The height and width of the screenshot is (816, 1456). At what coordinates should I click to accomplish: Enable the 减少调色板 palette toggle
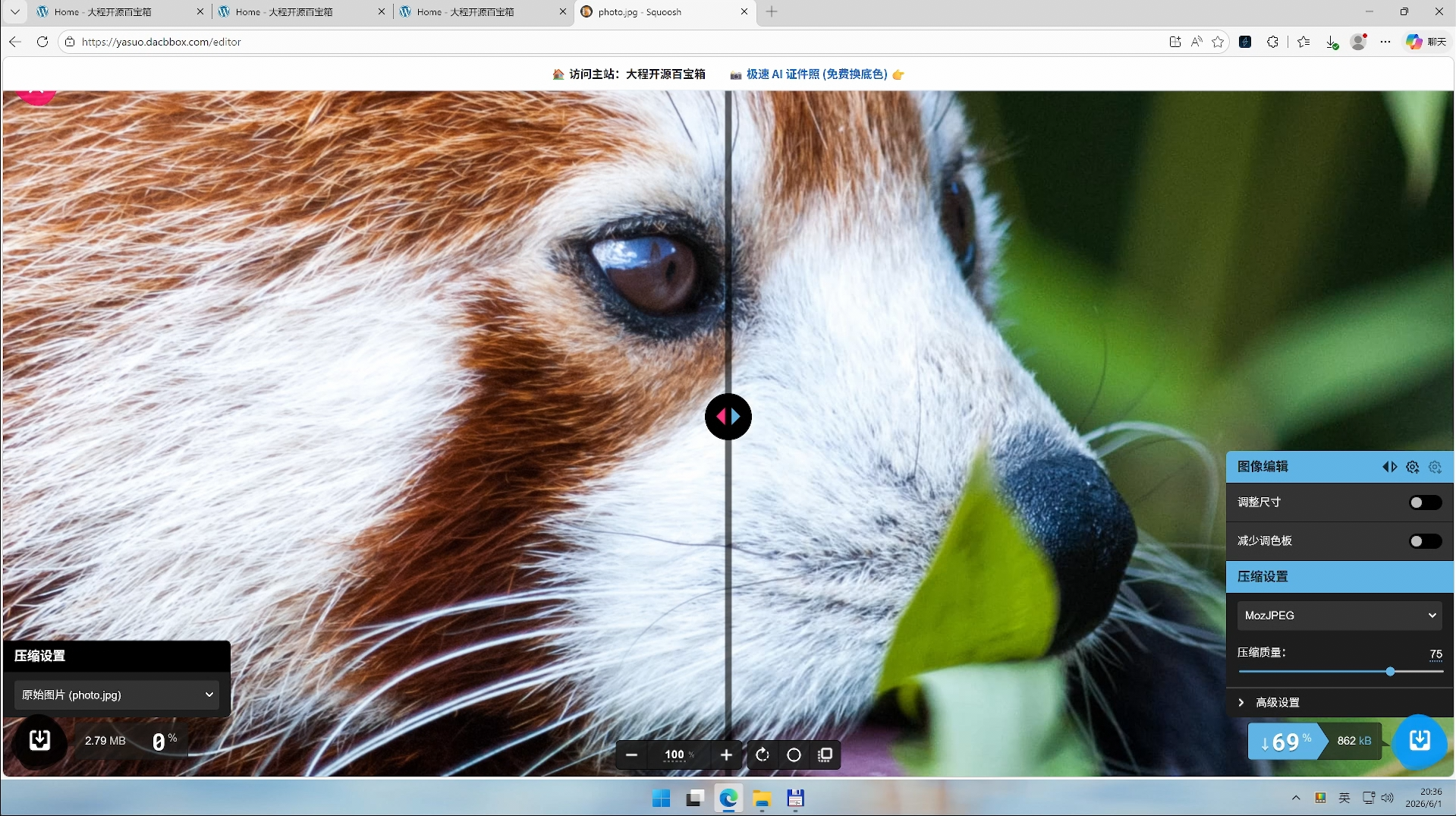(1425, 541)
